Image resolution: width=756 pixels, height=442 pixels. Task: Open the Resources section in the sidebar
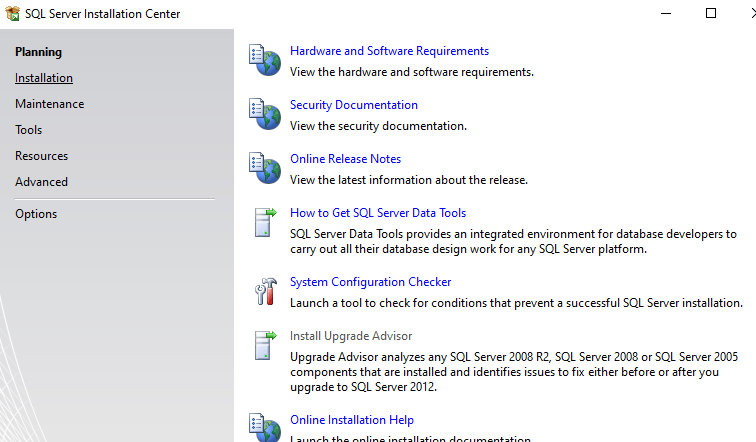(41, 156)
